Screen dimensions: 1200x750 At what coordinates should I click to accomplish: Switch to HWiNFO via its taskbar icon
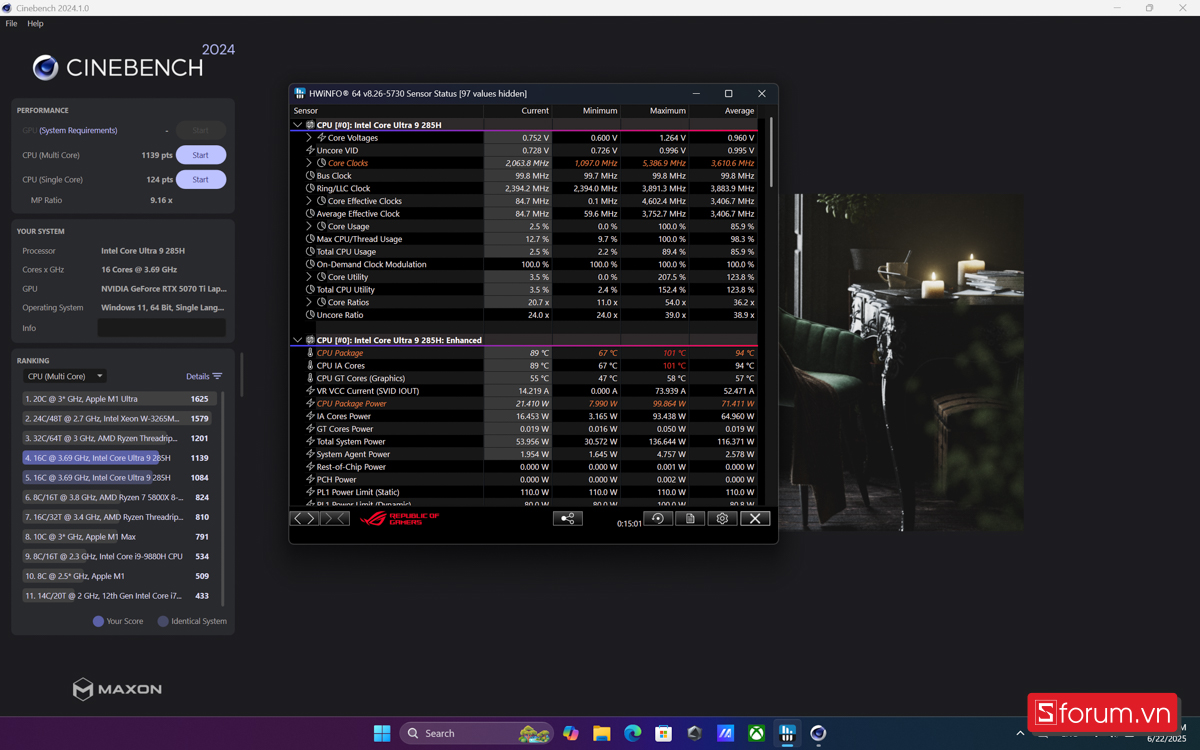(788, 733)
